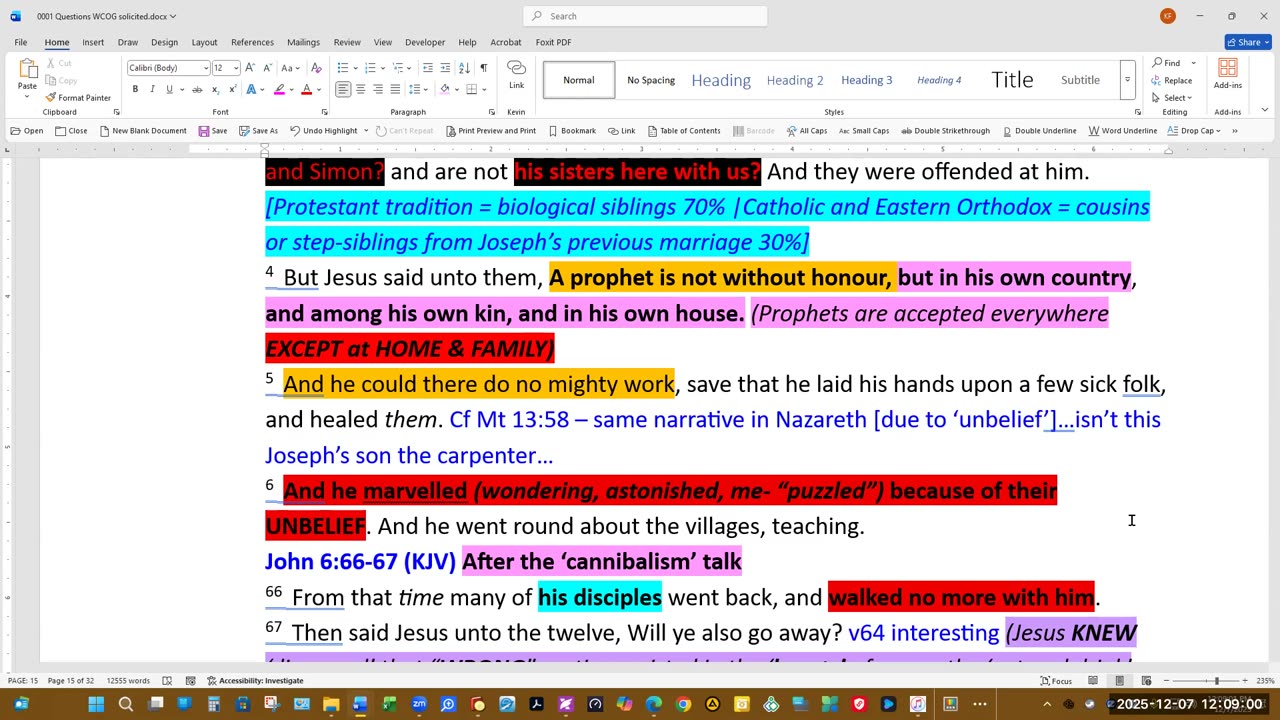1280x720 pixels.
Task: Insert a Link from Kevin group
Action: (516, 74)
